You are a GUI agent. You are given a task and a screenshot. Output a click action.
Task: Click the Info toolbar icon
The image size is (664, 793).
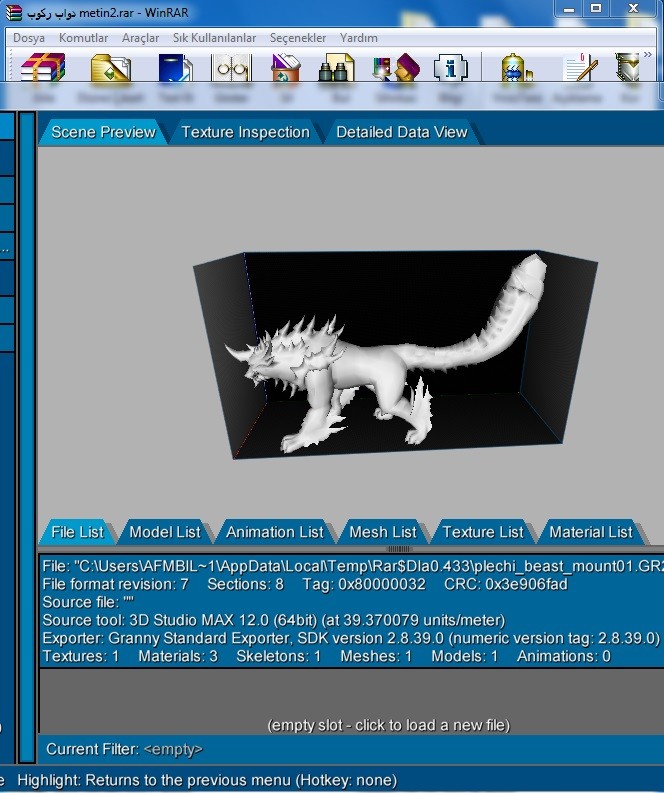point(451,68)
